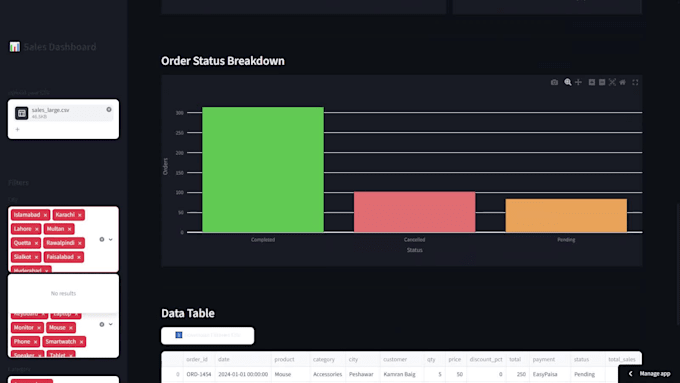Reset chart axes with home icon
Image resolution: width=680 pixels, height=383 pixels.
622,82
